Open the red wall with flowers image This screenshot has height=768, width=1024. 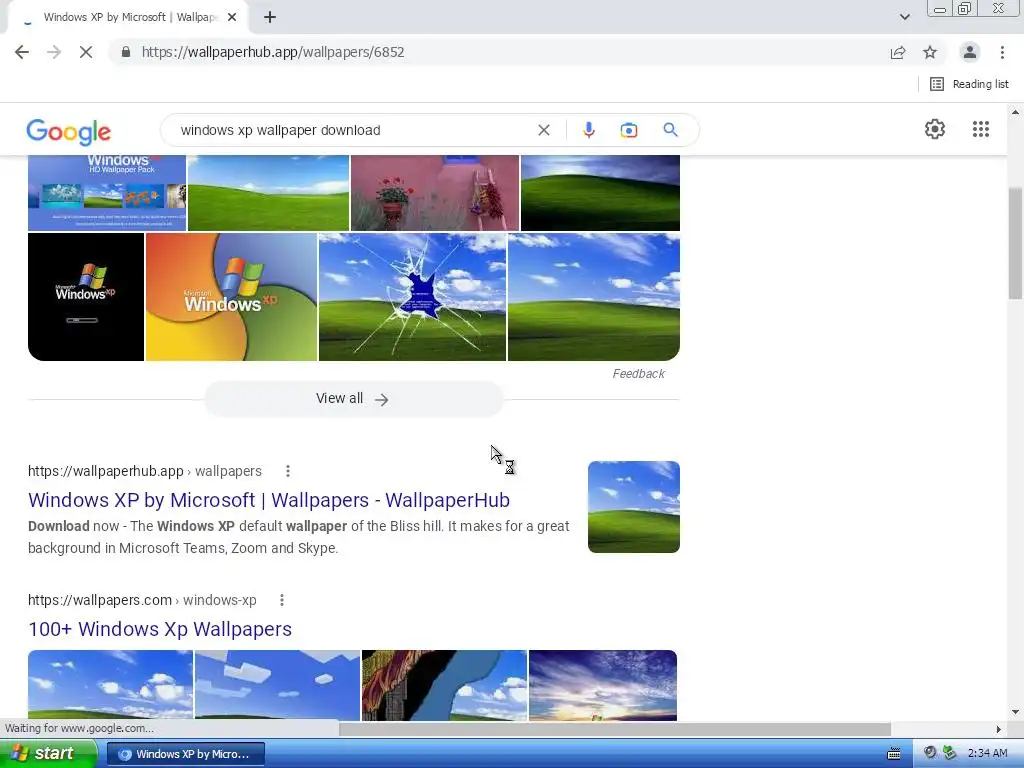tap(435, 193)
